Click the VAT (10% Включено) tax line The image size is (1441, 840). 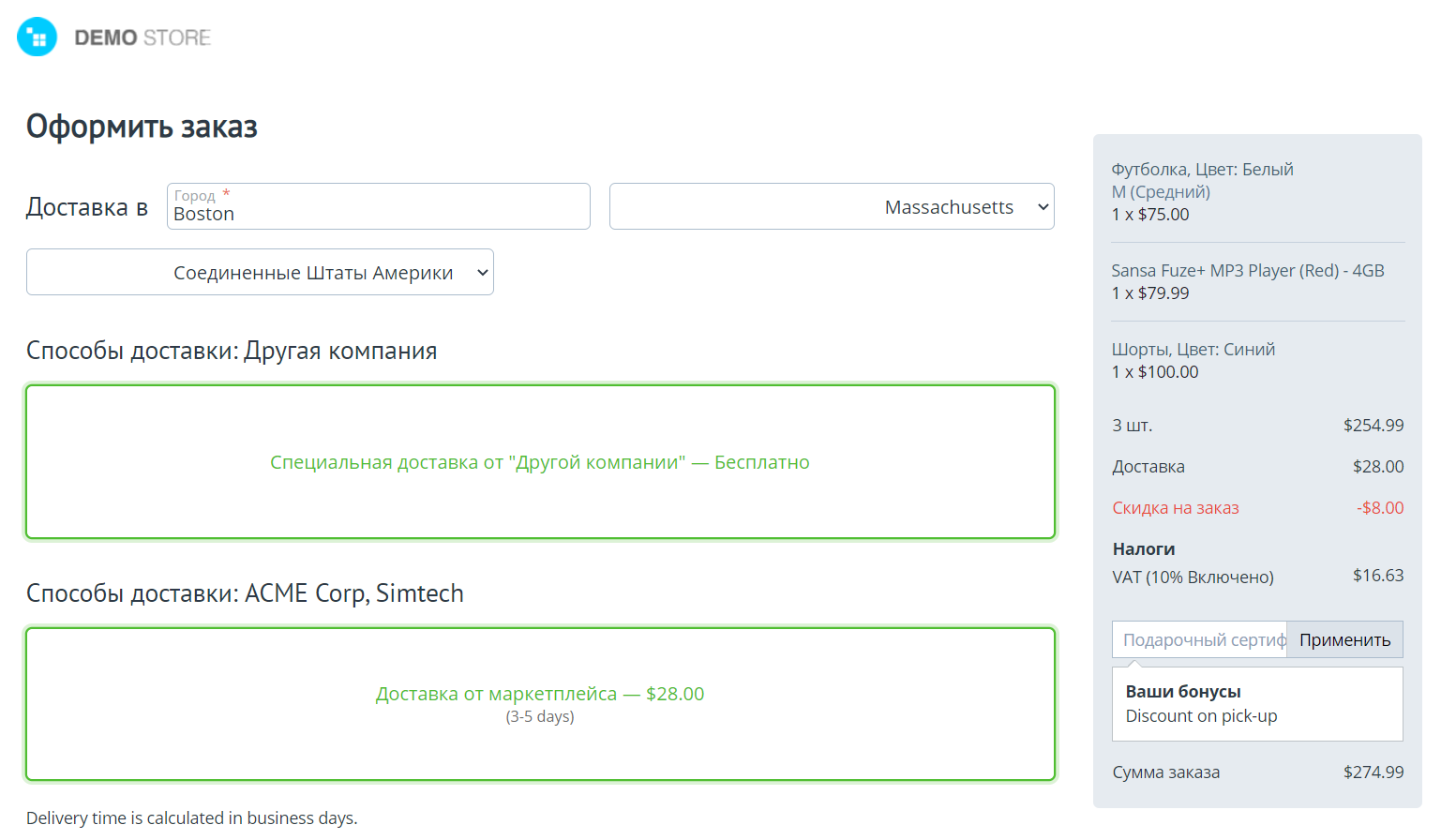1193,577
